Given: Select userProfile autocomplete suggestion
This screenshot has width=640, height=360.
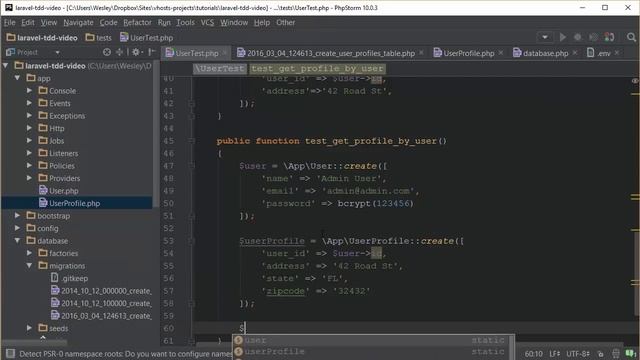Looking at the screenshot, I should point(373,351).
